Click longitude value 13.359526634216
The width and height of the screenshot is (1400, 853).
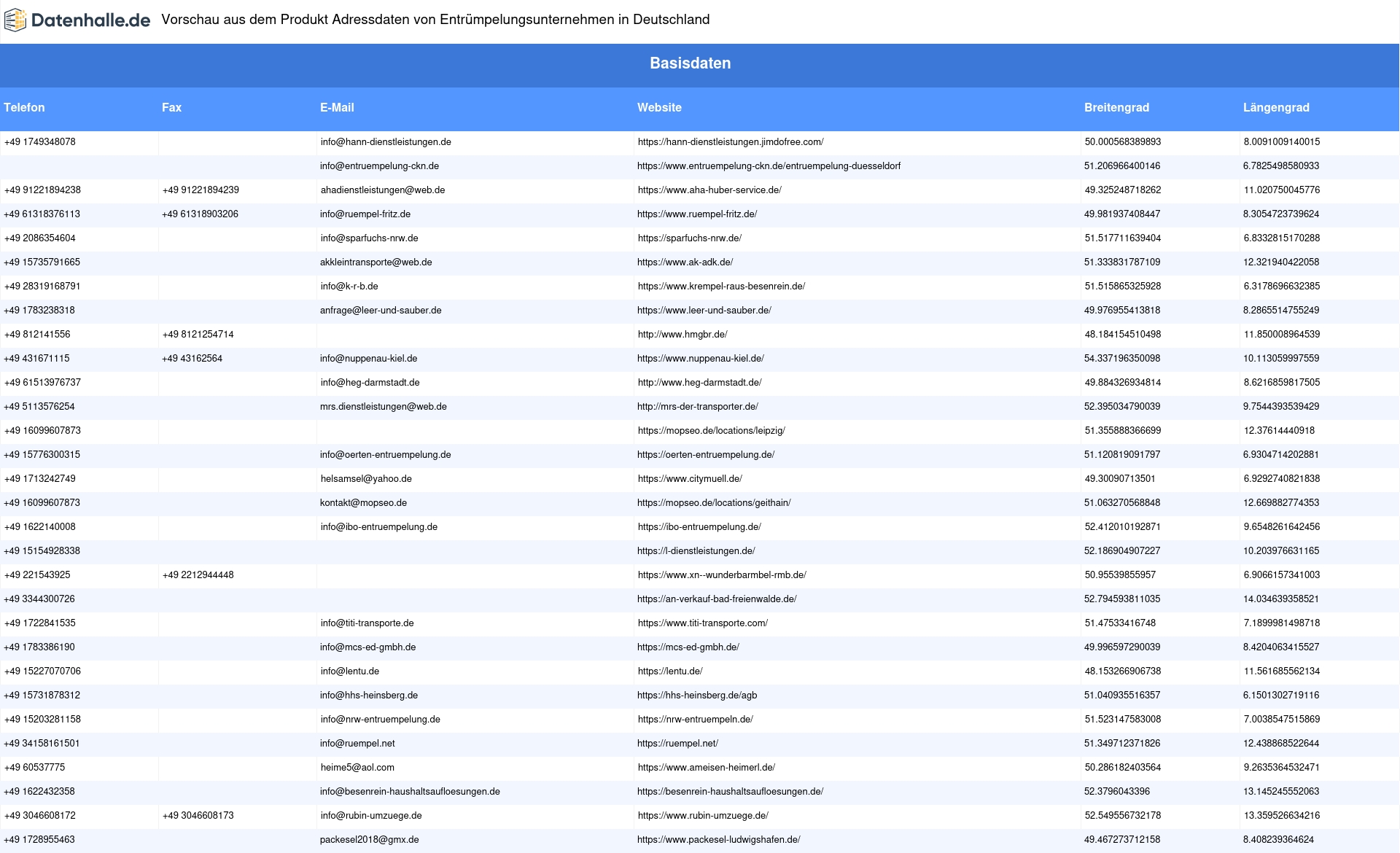pyautogui.click(x=1282, y=816)
